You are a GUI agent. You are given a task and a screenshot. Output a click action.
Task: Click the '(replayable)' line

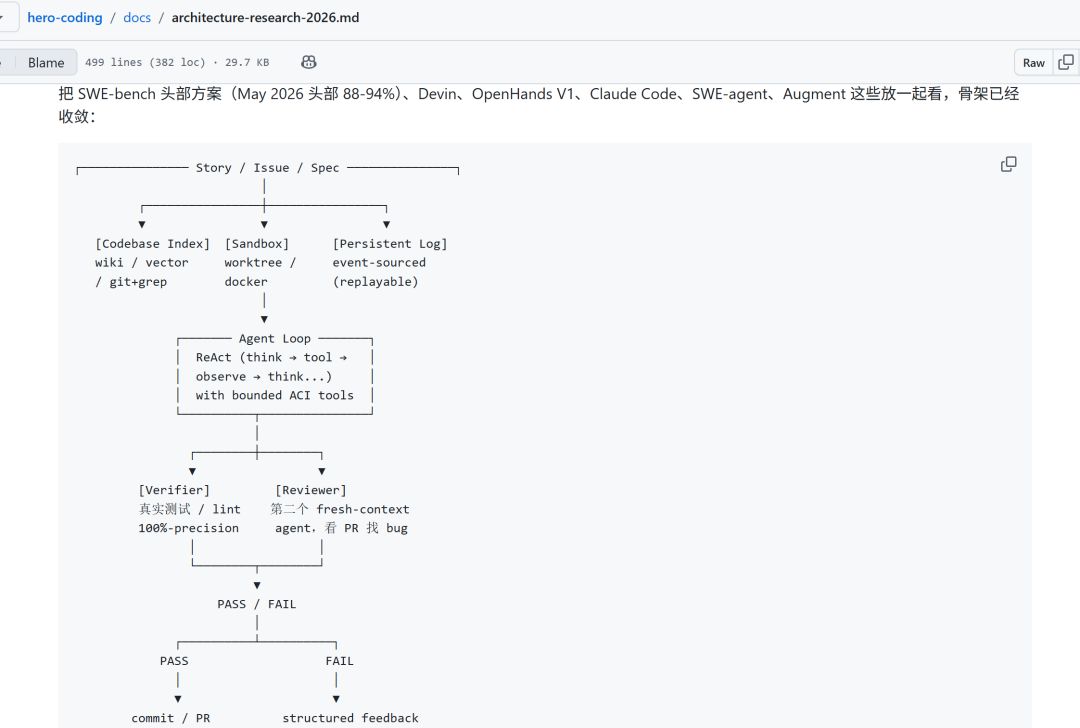(x=375, y=282)
